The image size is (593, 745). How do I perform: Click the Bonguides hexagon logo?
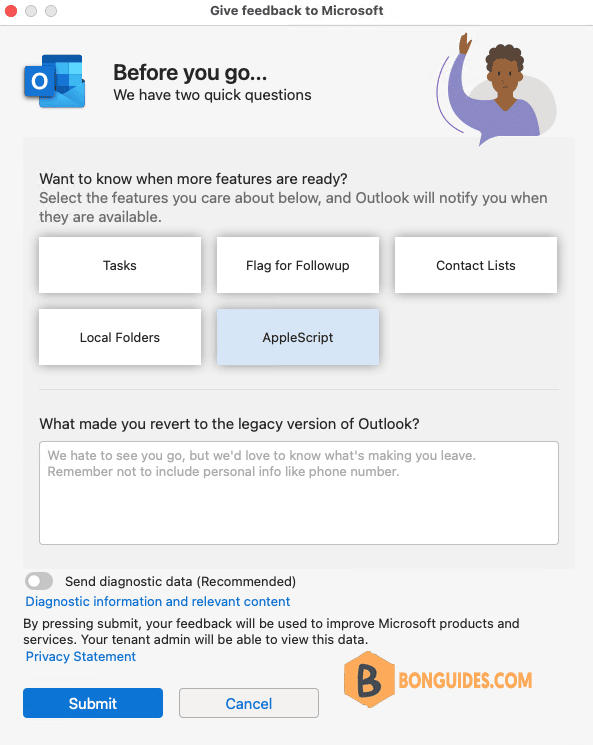coord(369,679)
